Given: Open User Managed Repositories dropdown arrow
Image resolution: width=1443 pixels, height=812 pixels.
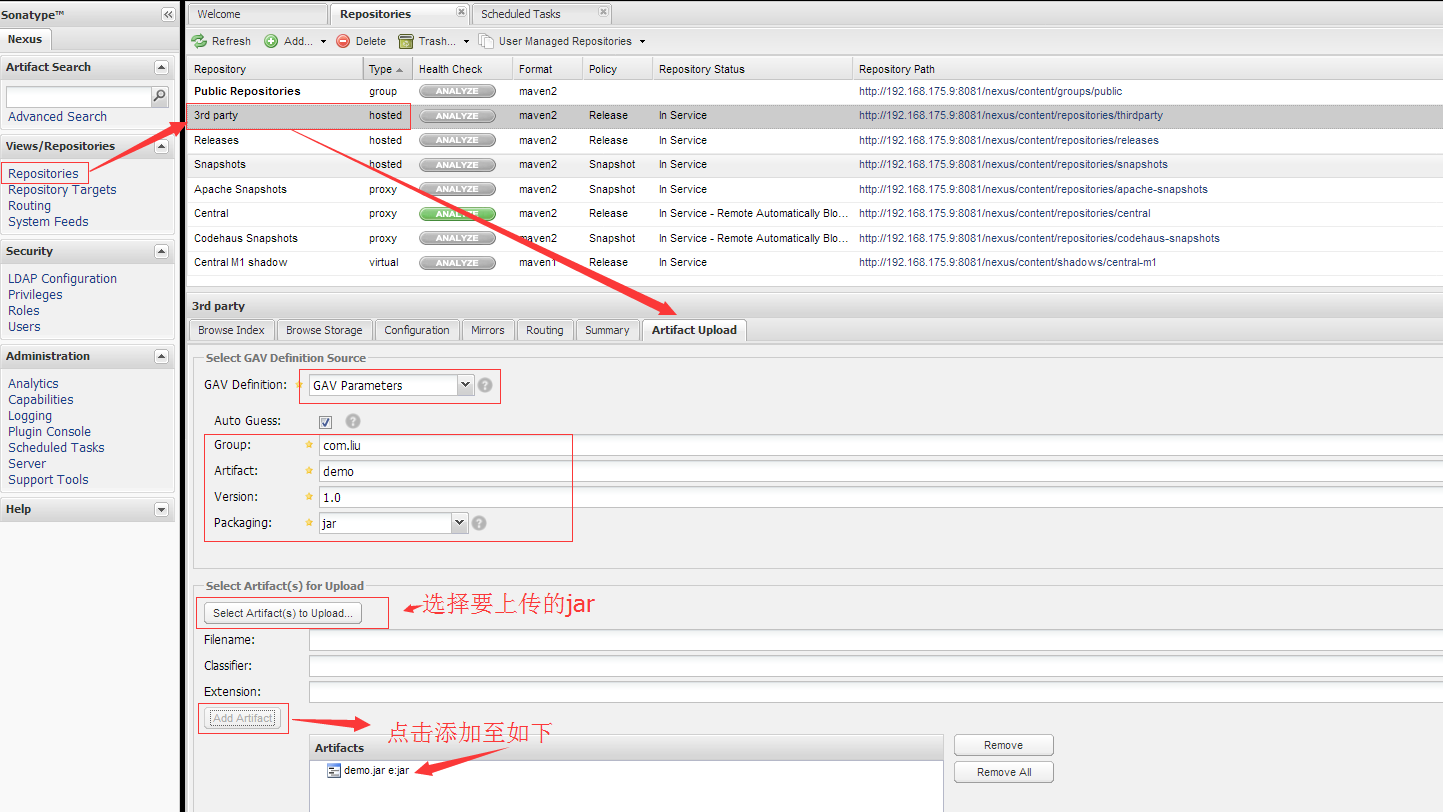Looking at the screenshot, I should (642, 42).
